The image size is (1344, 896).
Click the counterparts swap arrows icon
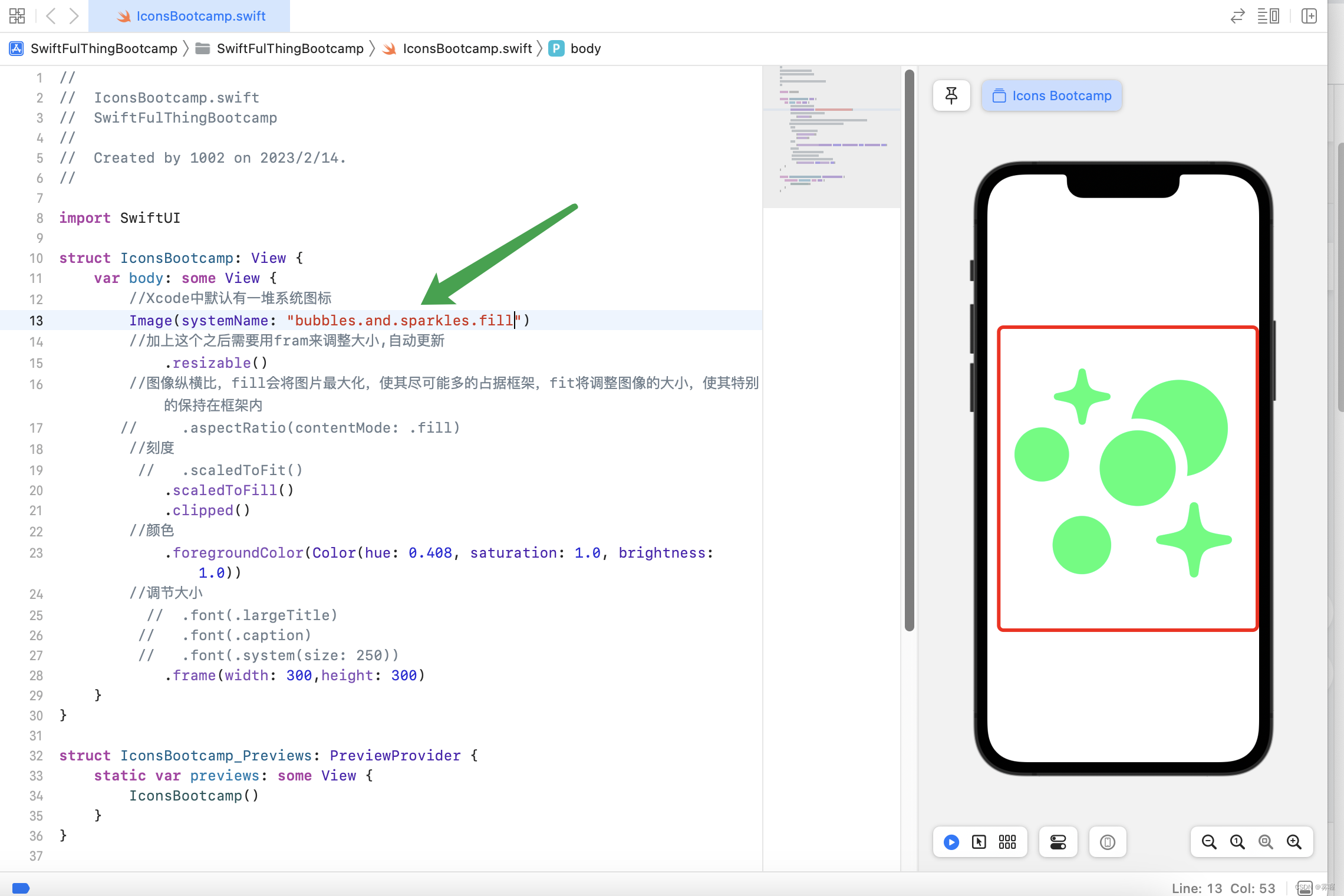pyautogui.click(x=1237, y=16)
